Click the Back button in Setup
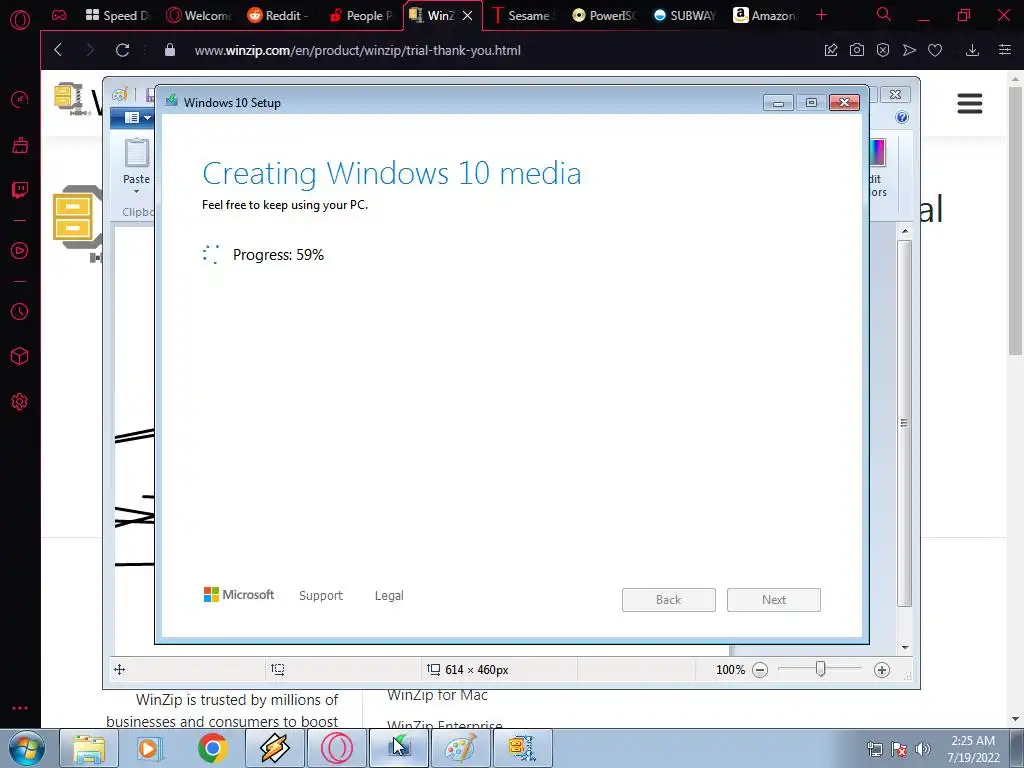The width and height of the screenshot is (1024, 768). click(x=669, y=600)
